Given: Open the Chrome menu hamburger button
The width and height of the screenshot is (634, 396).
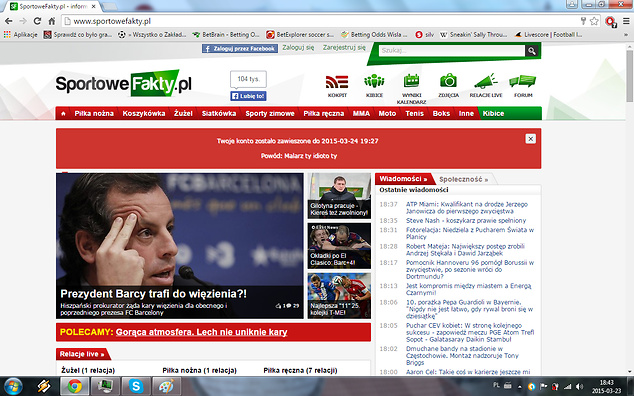Looking at the screenshot, I should (626, 21).
